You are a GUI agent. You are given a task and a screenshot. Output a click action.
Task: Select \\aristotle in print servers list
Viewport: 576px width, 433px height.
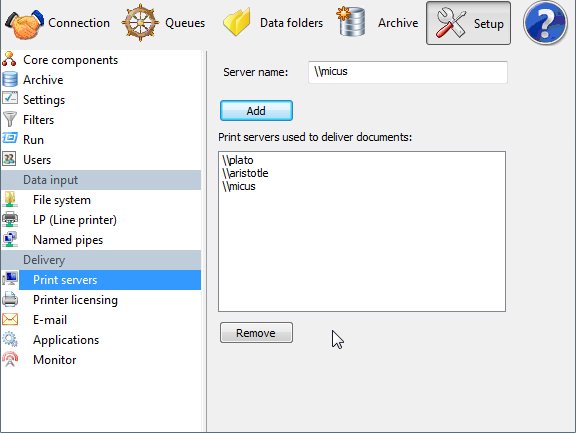[245, 173]
